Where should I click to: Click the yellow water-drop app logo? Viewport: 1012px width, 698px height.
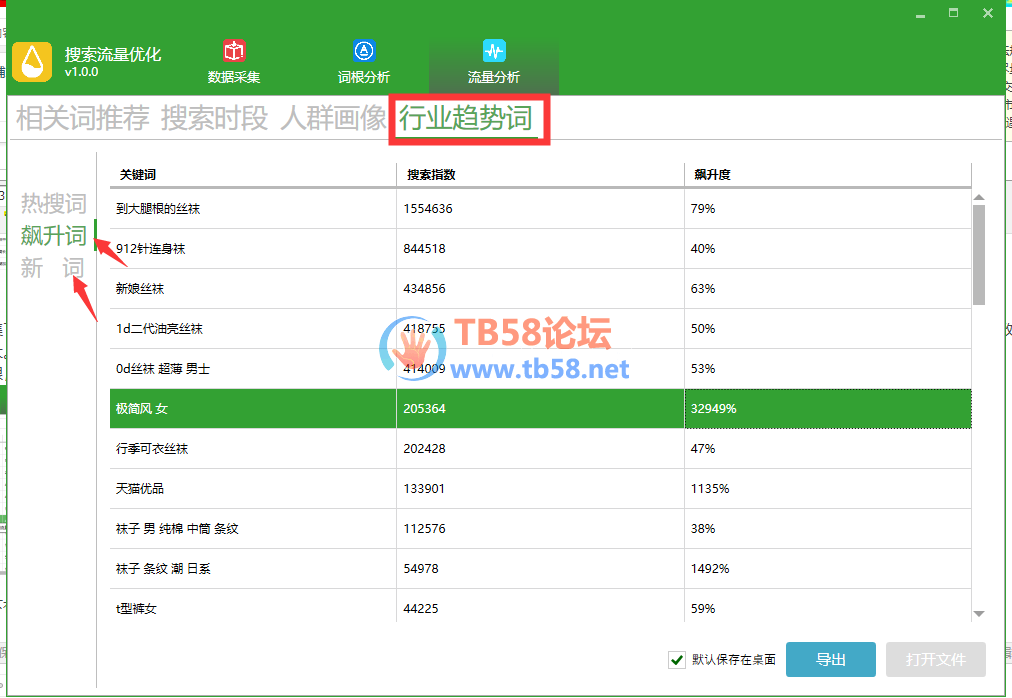32,62
